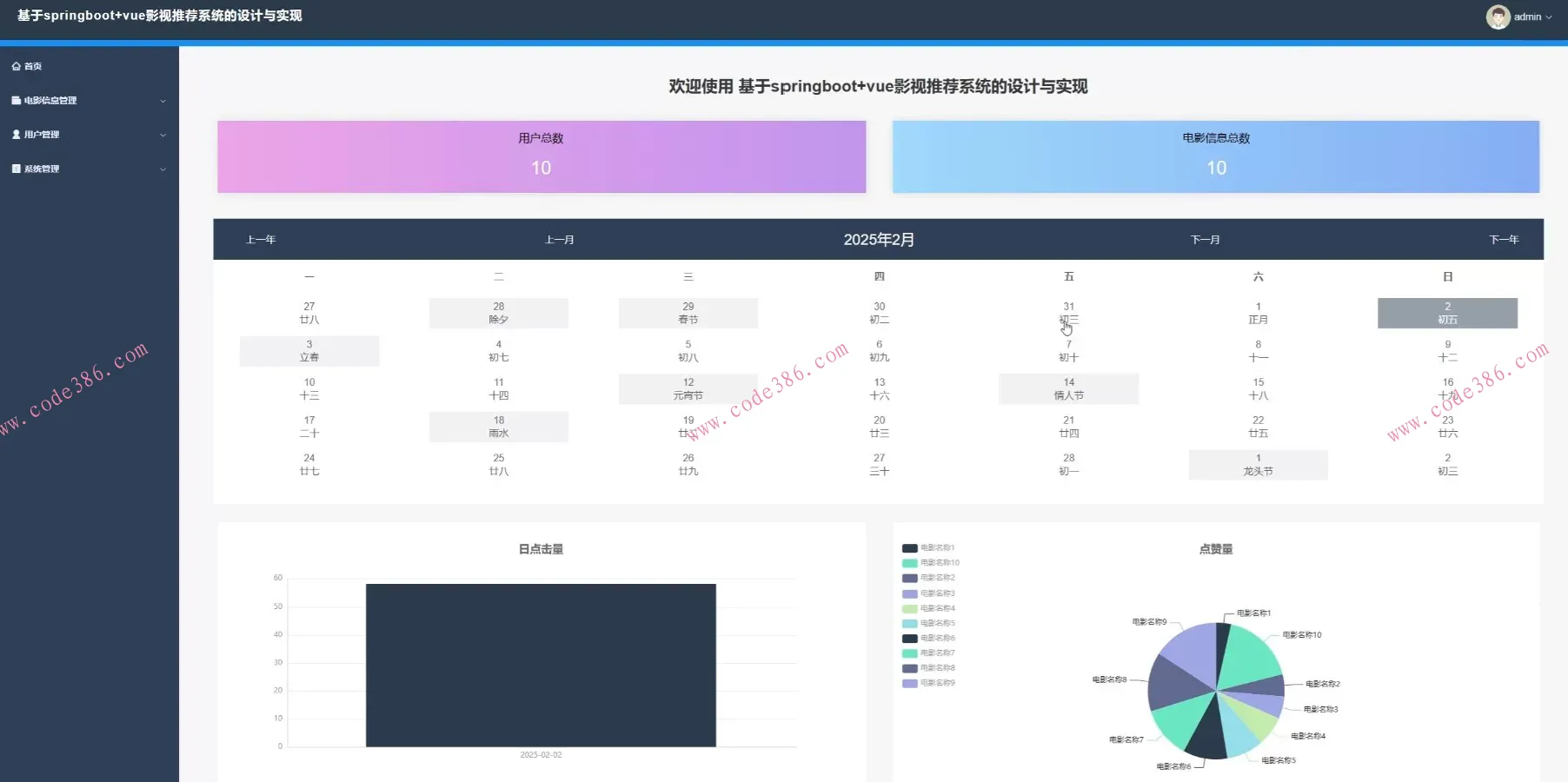
Task: Select the date 20 廿三
Action: [x=880, y=427]
